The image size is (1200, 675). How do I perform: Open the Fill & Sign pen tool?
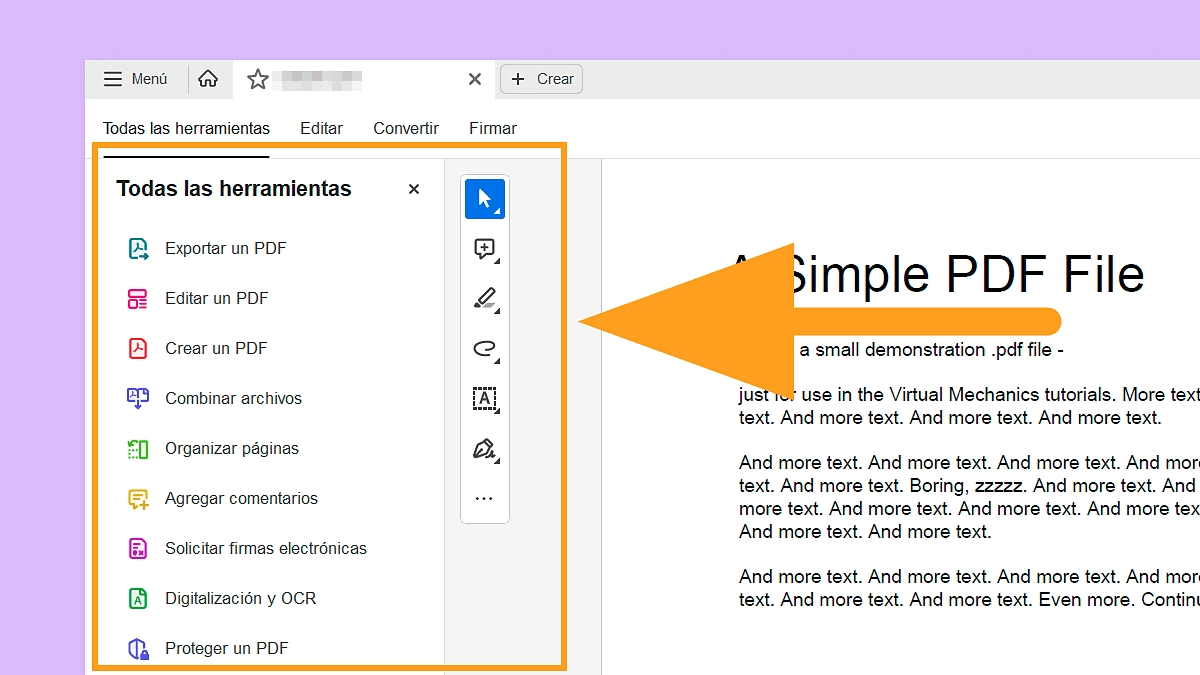pyautogui.click(x=484, y=448)
